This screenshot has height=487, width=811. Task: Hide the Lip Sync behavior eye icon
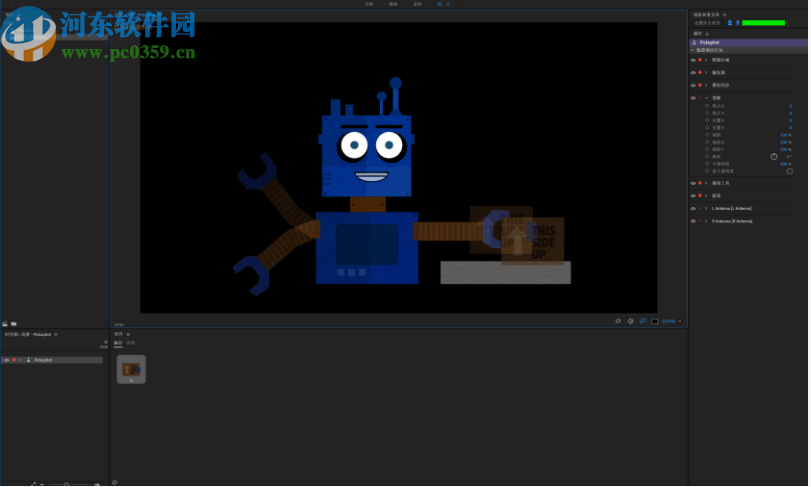(x=693, y=85)
